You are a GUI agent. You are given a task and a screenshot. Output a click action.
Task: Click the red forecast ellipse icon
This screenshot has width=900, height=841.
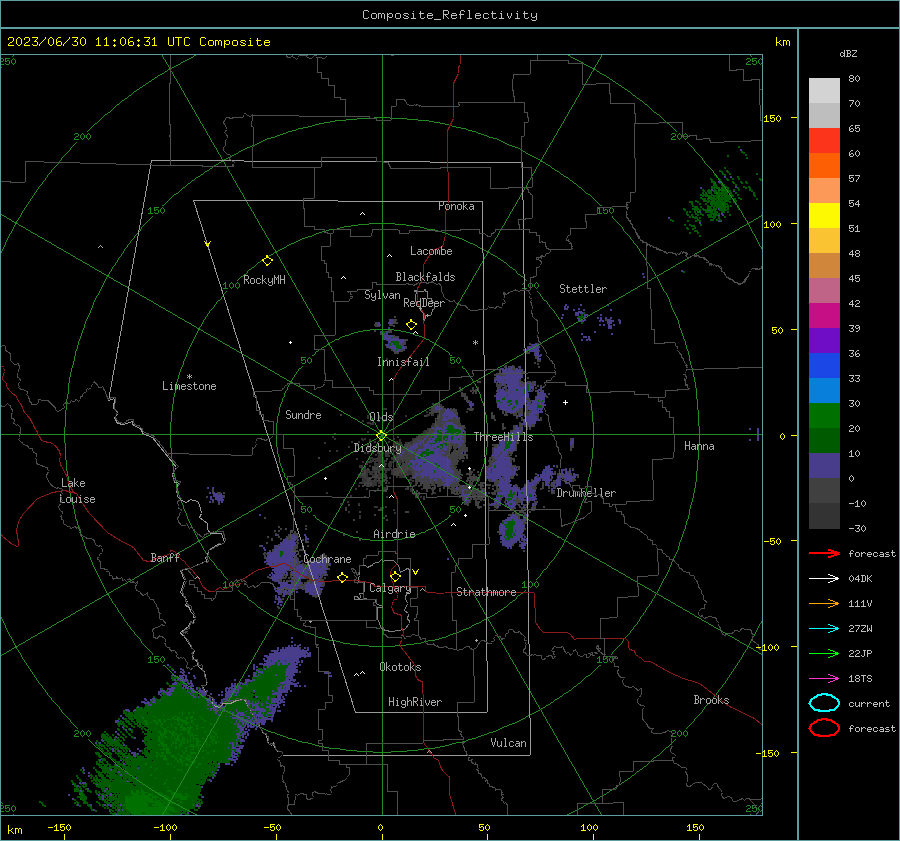824,728
